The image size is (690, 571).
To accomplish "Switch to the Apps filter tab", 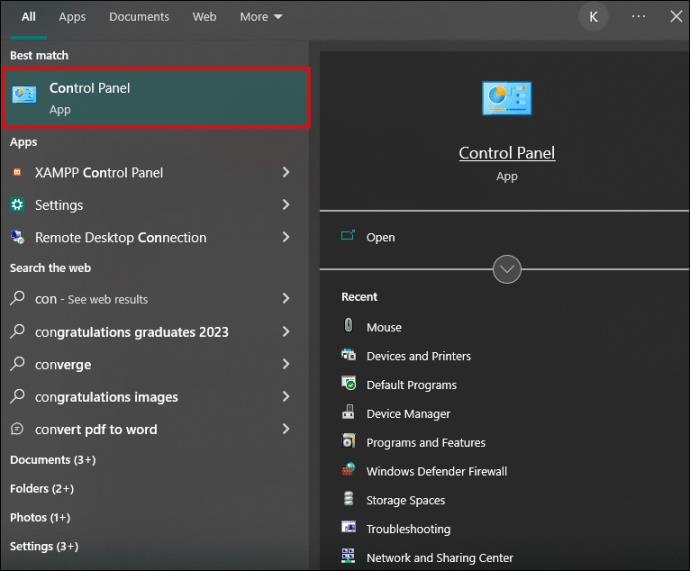I will 72,17.
